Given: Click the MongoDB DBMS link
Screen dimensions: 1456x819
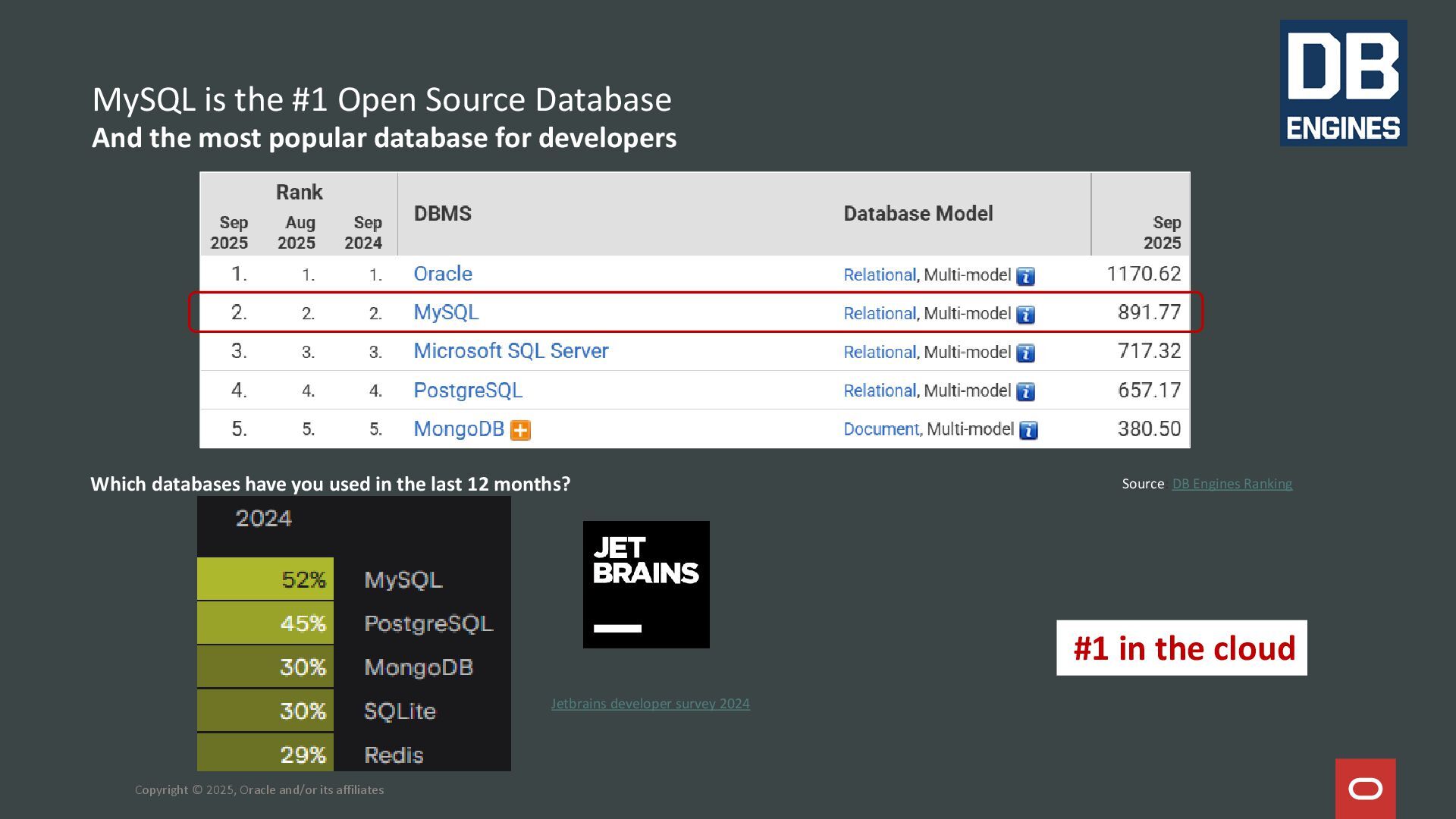Looking at the screenshot, I should [458, 429].
